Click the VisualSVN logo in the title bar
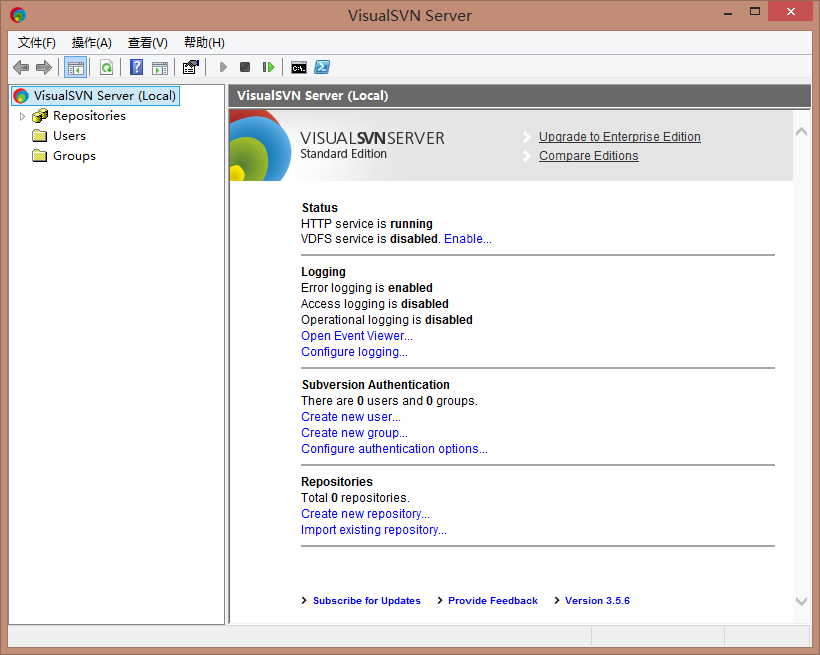Screen dimensions: 820x655 coord(18,15)
